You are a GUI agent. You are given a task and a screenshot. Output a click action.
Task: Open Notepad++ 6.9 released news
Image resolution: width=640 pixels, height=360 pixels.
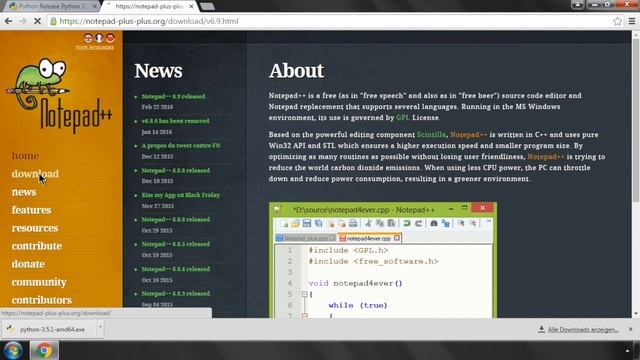[x=173, y=97]
